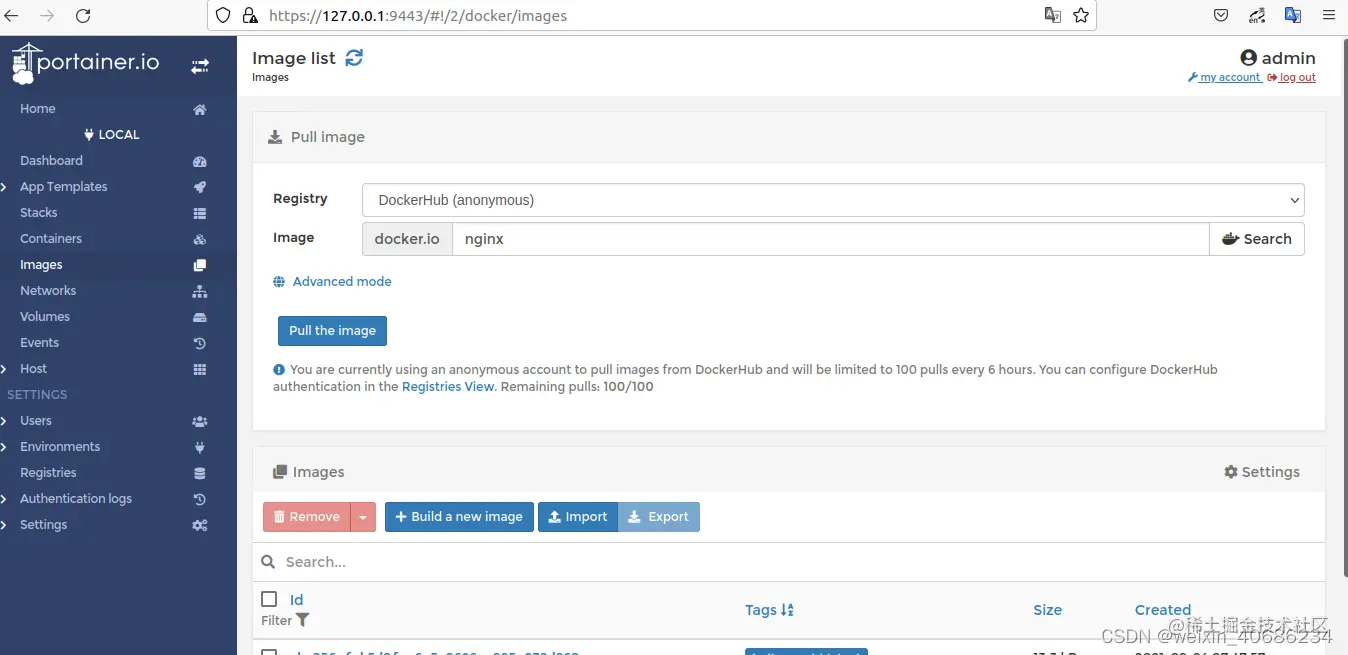This screenshot has width=1348, height=655.
Task: Click the Volumes drive icon
Action: [x=200, y=317]
